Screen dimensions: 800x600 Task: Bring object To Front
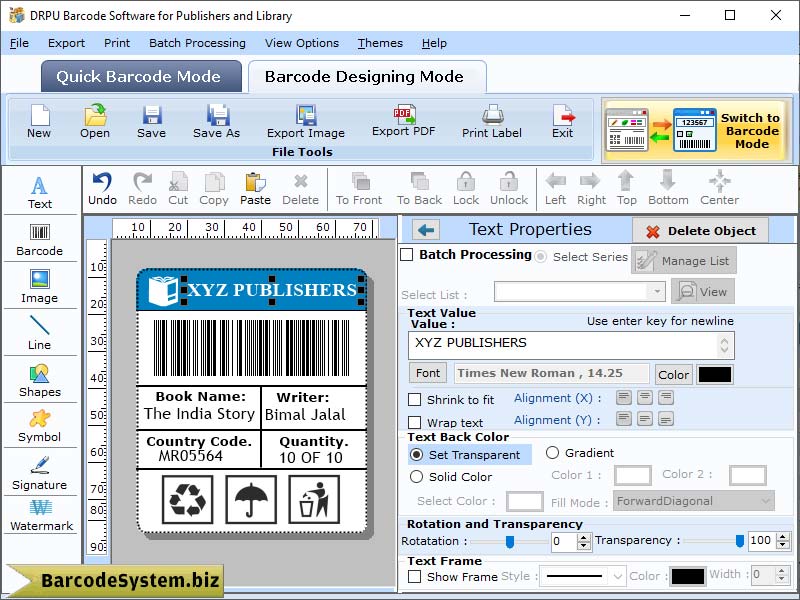click(x=358, y=188)
